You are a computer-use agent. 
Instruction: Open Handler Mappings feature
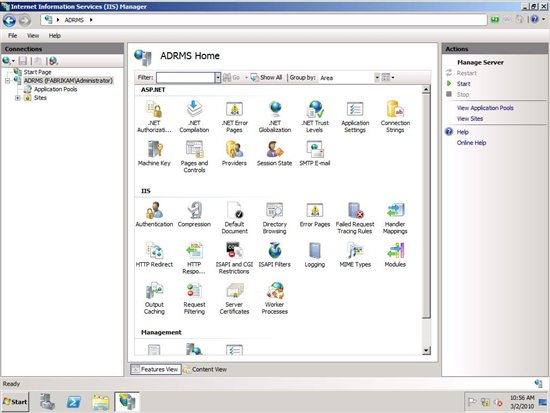[x=395, y=218]
